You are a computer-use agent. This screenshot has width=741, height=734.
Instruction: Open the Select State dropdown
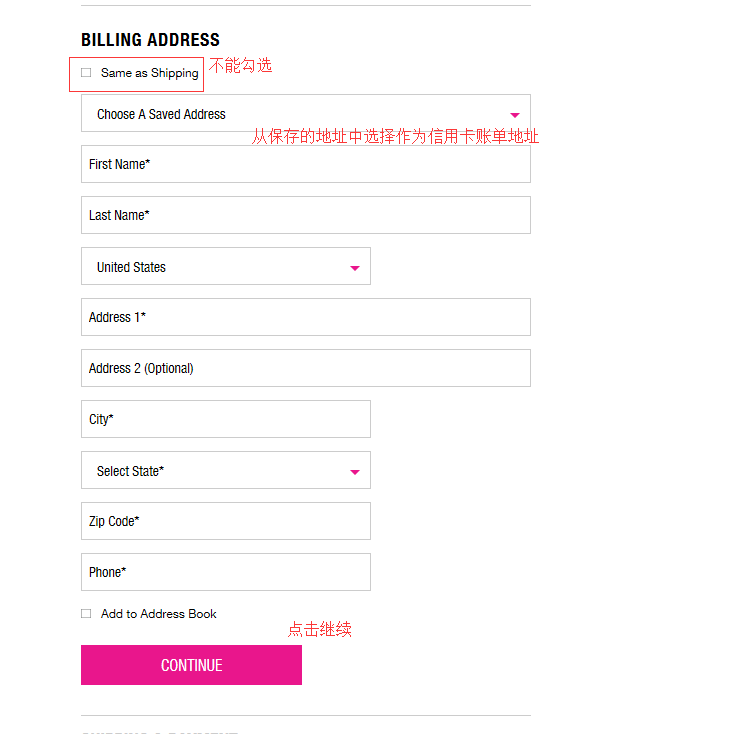click(215, 471)
